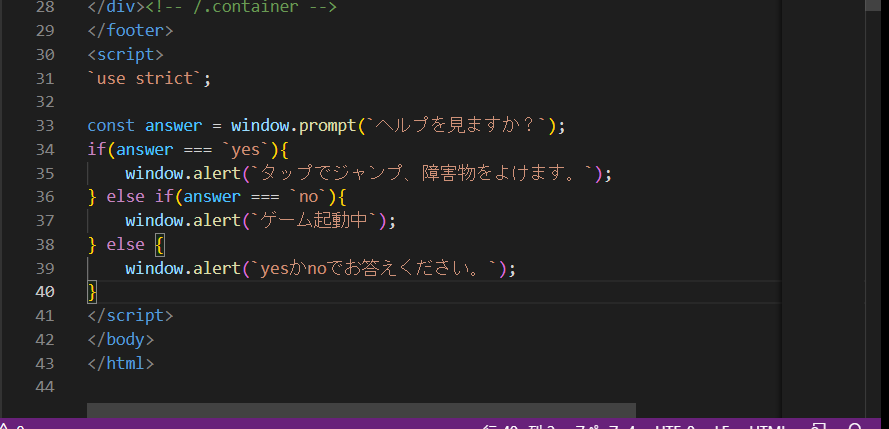This screenshot has width=889, height=429.
Task: Click line number 38 in the gutter
Action: click(45, 244)
